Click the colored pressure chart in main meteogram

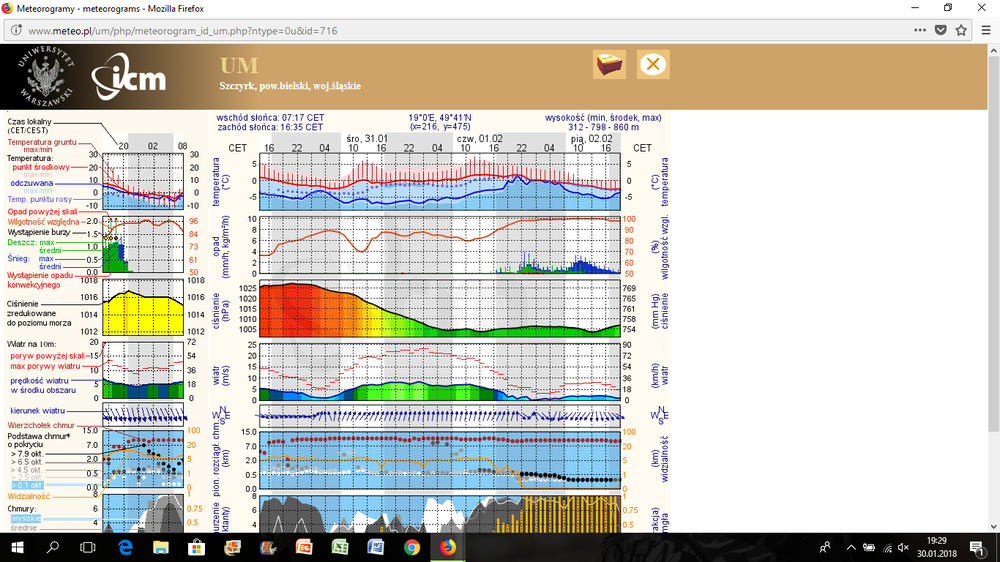(x=440, y=310)
